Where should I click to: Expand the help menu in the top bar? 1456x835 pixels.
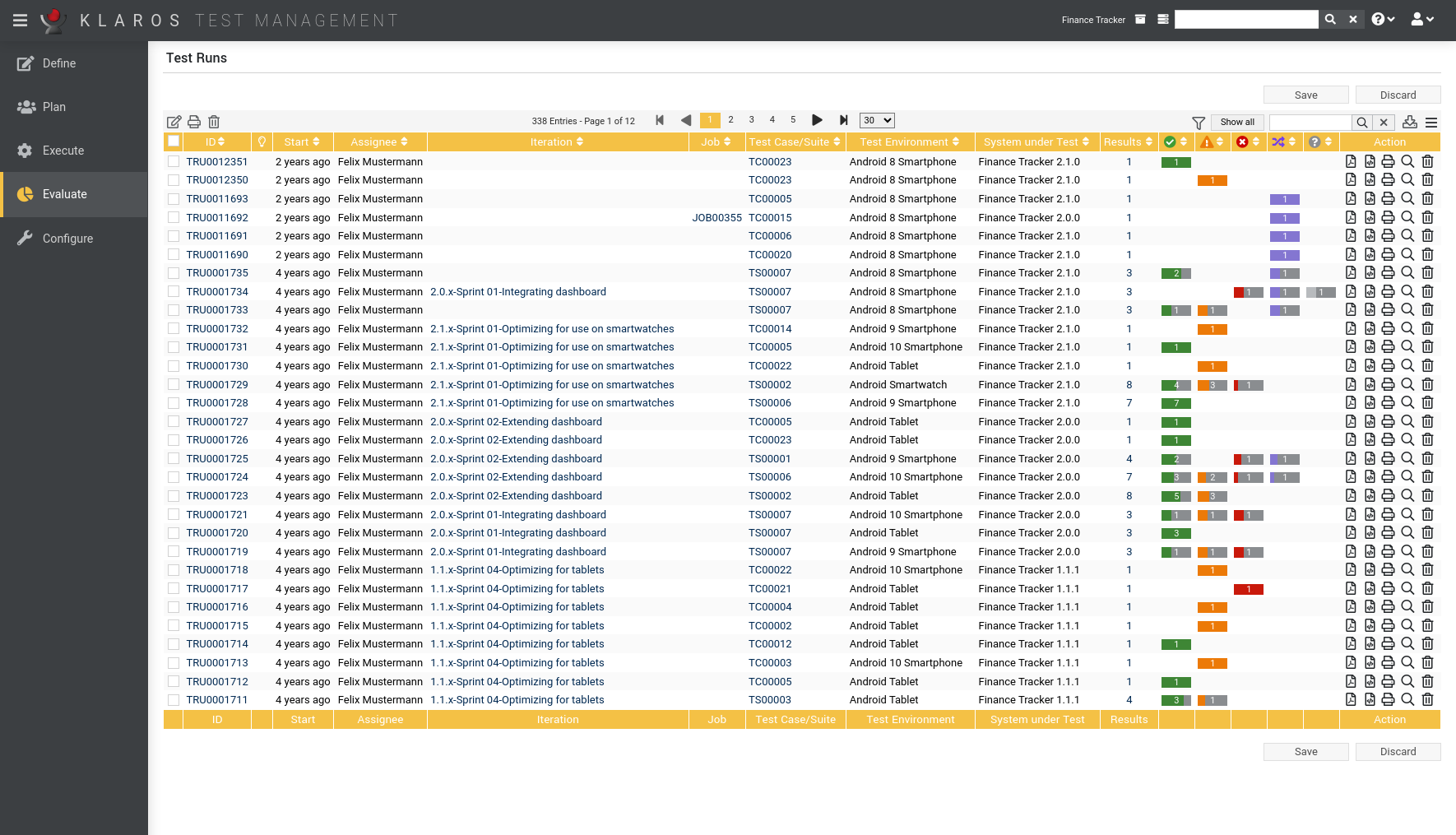[1383, 19]
